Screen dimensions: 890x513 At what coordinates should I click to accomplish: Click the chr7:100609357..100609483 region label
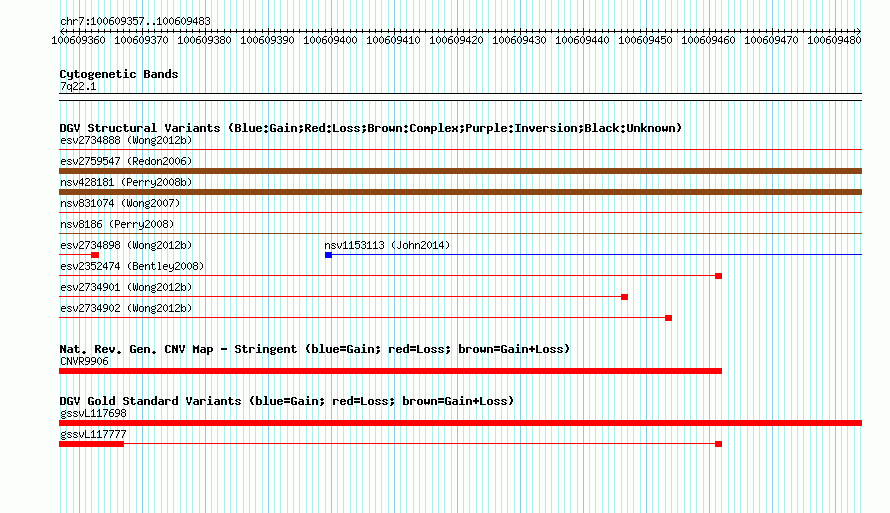pyautogui.click(x=135, y=21)
